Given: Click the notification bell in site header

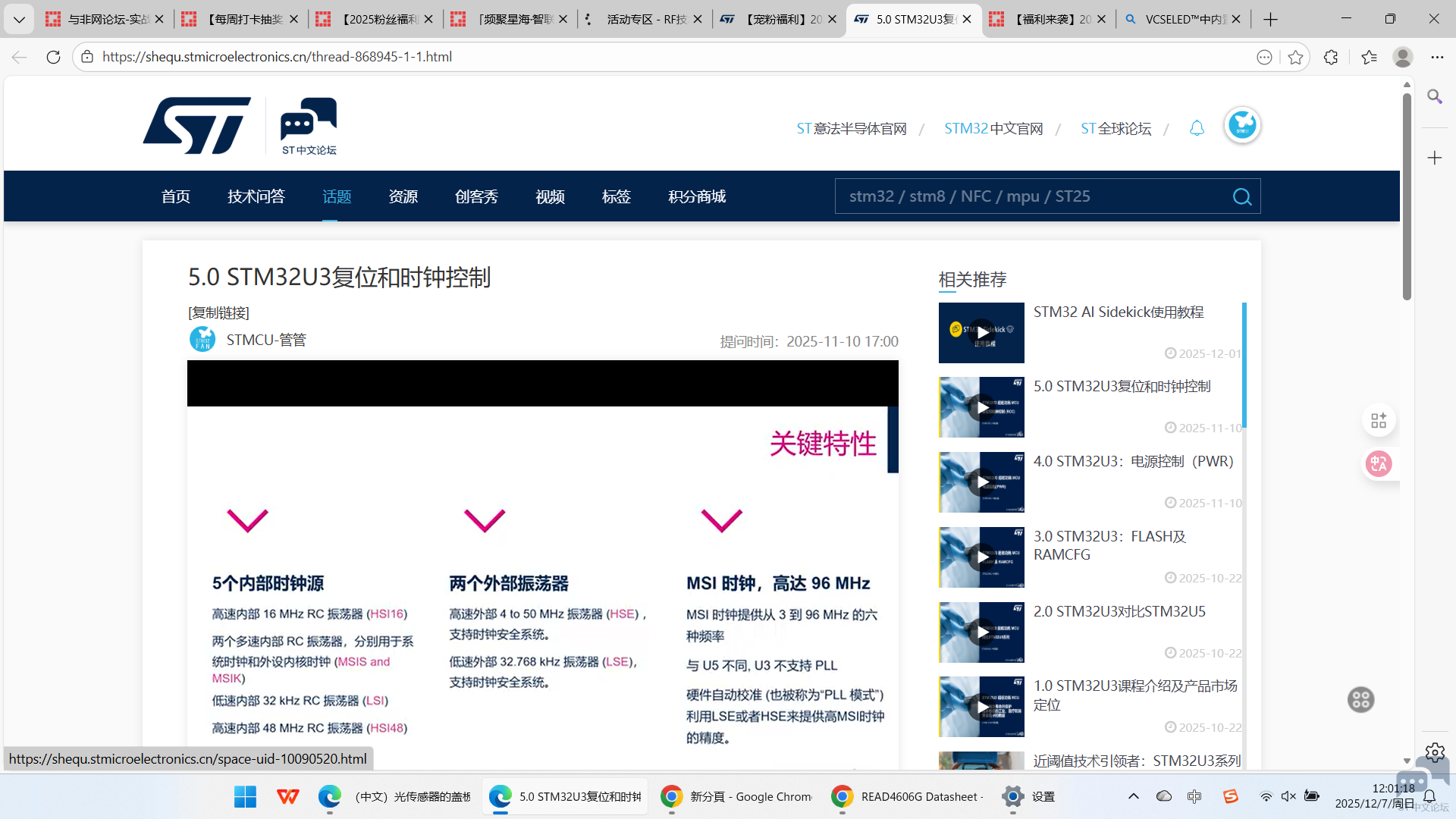Looking at the screenshot, I should tap(1197, 128).
